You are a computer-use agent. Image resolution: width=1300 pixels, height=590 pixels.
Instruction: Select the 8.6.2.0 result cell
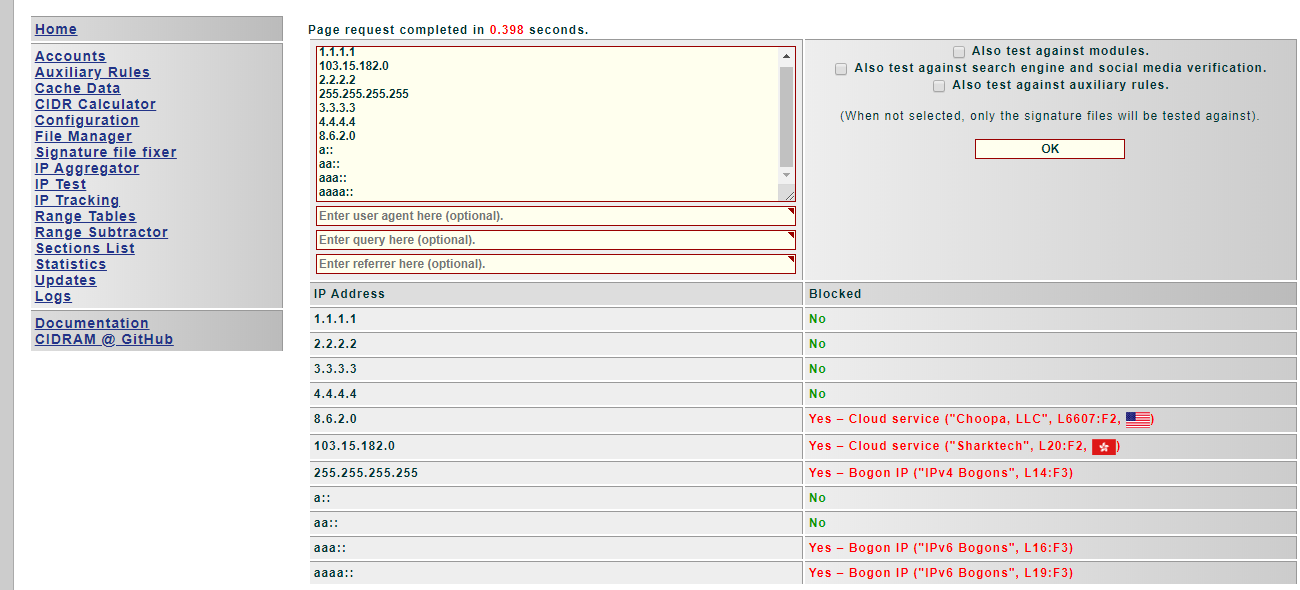pos(556,420)
